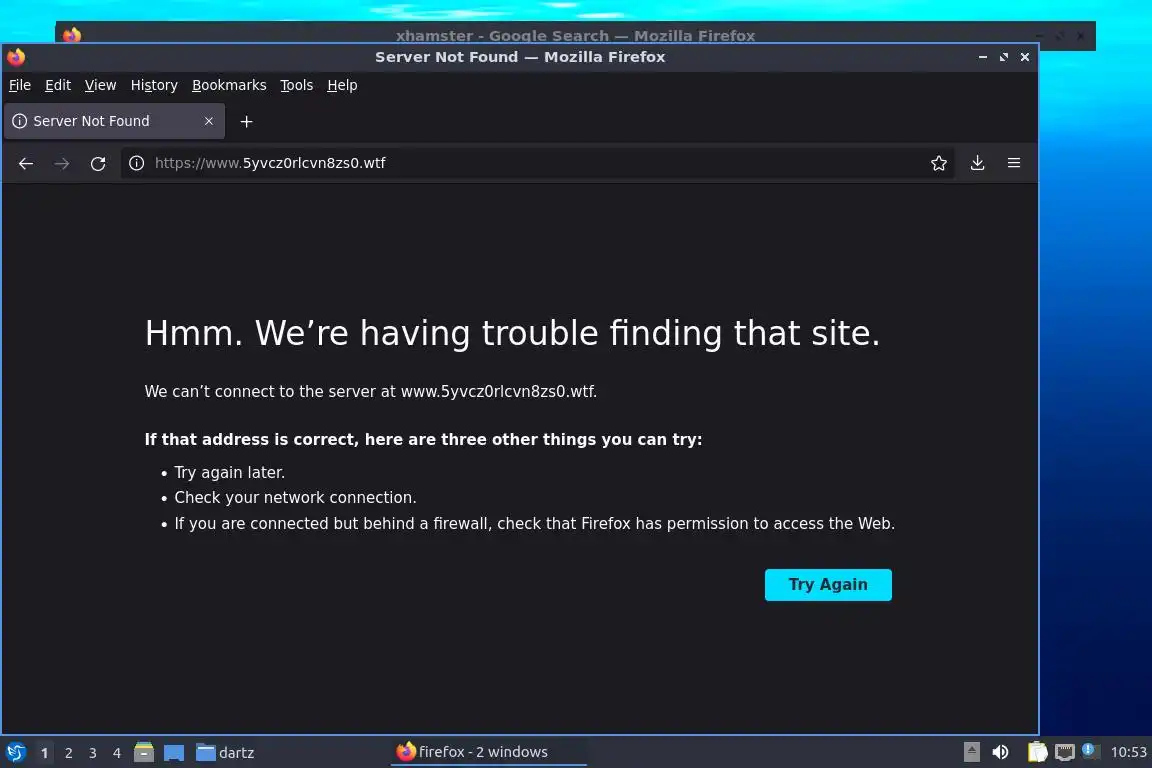Switch to workspace 4
The width and height of the screenshot is (1152, 768).
tap(117, 753)
